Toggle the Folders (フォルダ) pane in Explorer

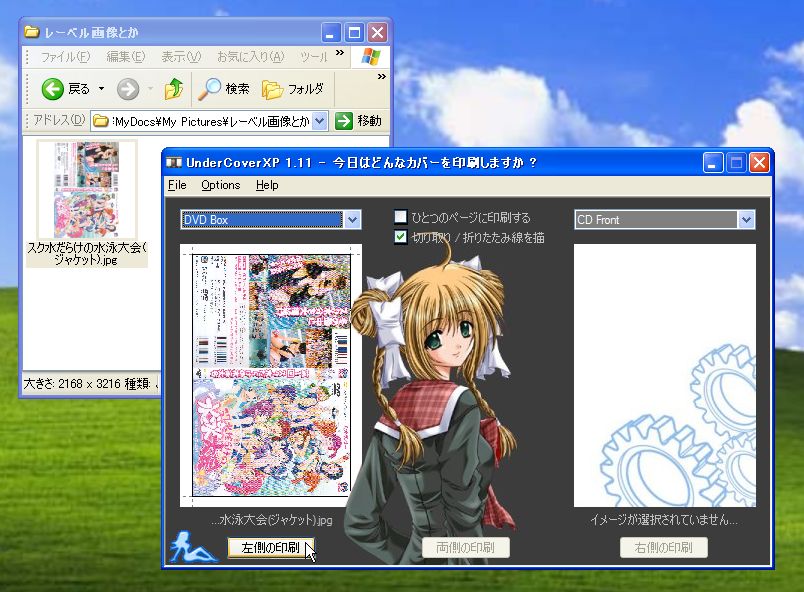293,89
